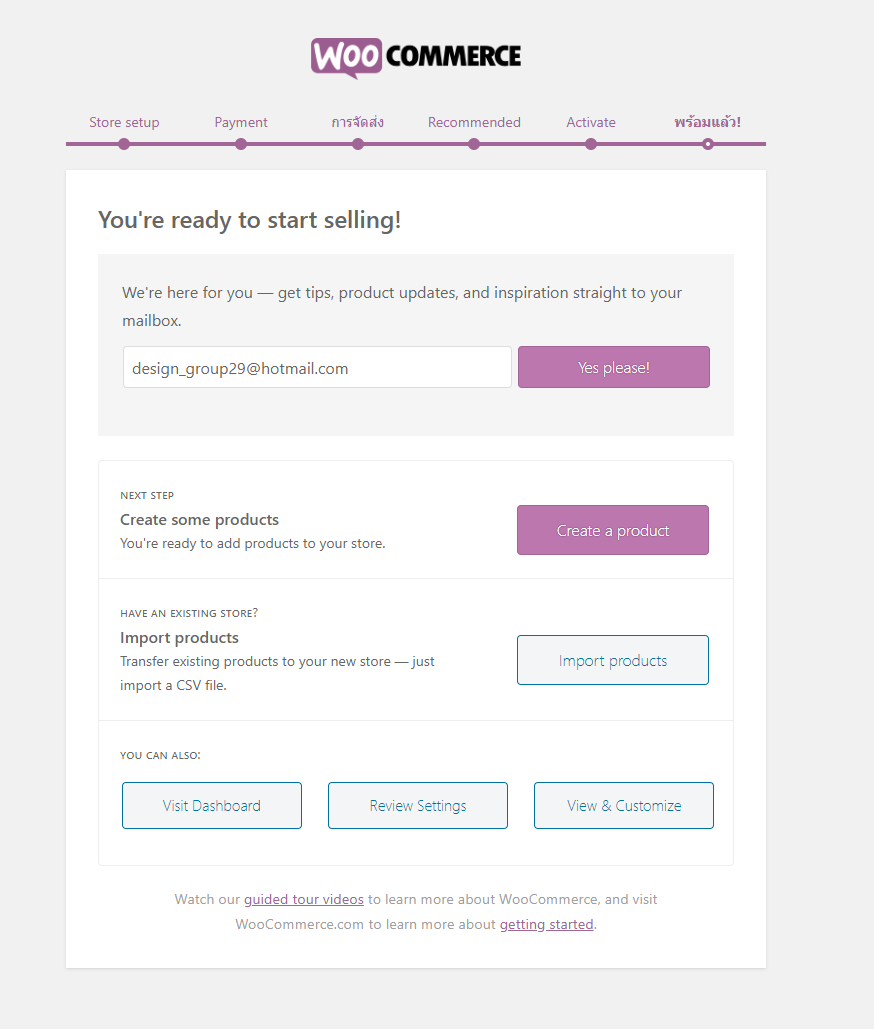Focus the newsletter email address field
The height and width of the screenshot is (1029, 874).
pyautogui.click(x=317, y=367)
